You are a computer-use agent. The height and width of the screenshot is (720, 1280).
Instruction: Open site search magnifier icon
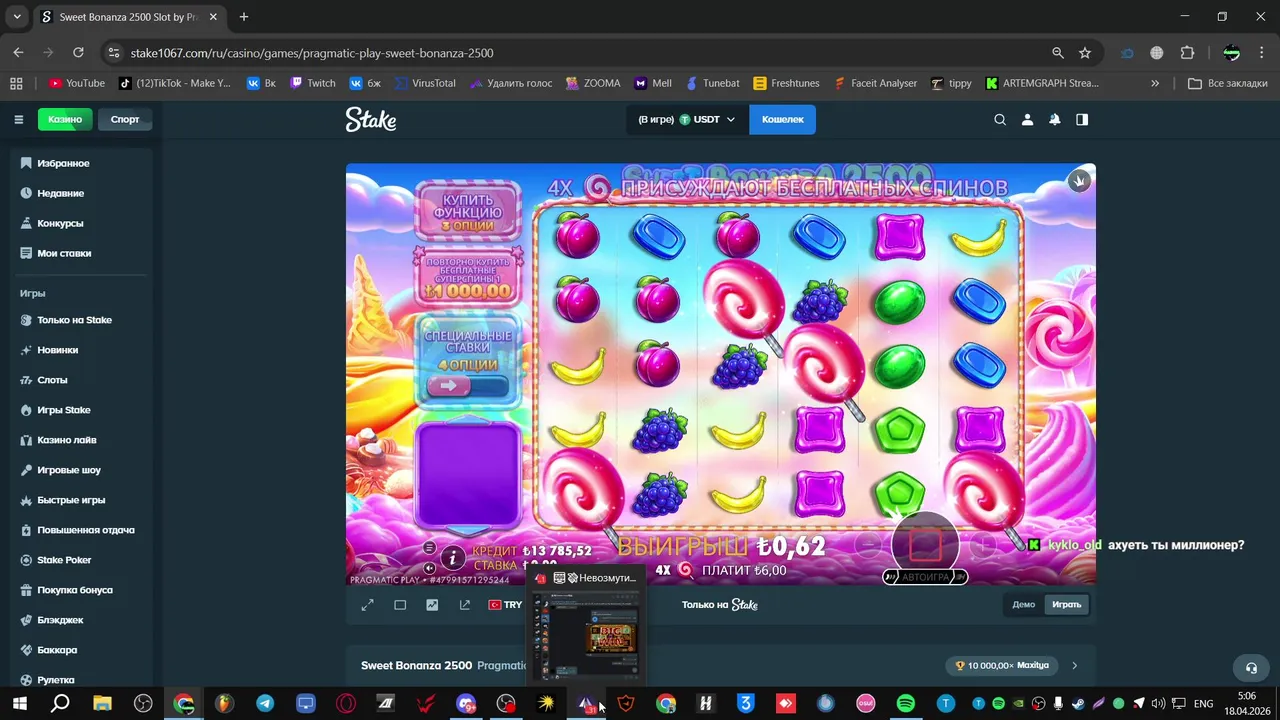point(1000,119)
